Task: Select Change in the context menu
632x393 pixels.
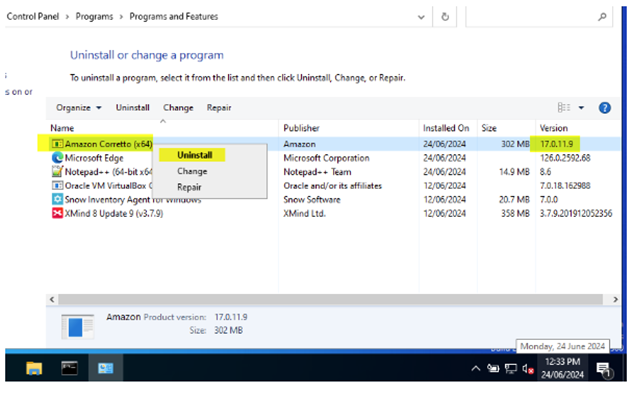Action: [192, 171]
